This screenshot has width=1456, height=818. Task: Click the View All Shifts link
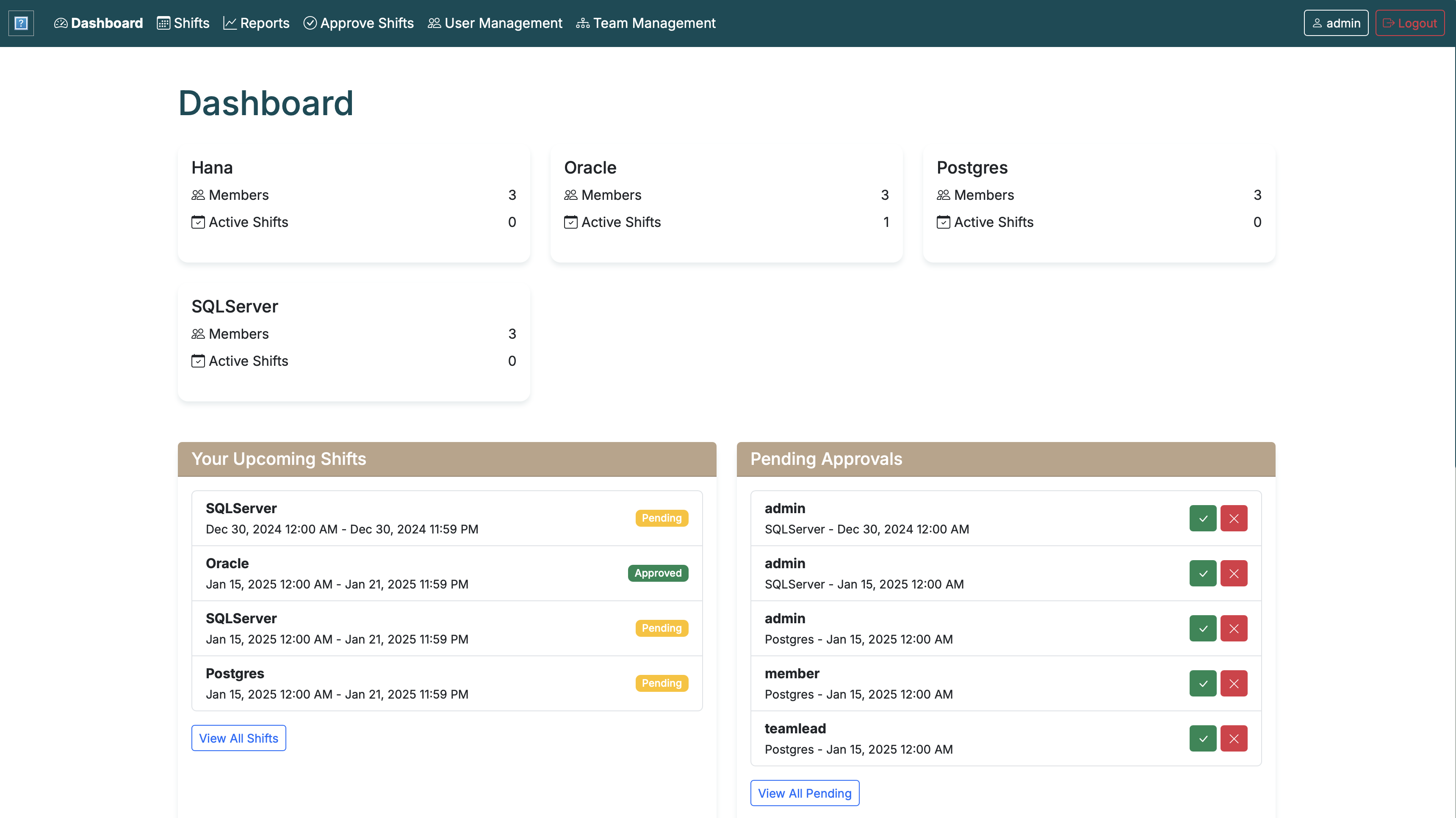tap(238, 738)
